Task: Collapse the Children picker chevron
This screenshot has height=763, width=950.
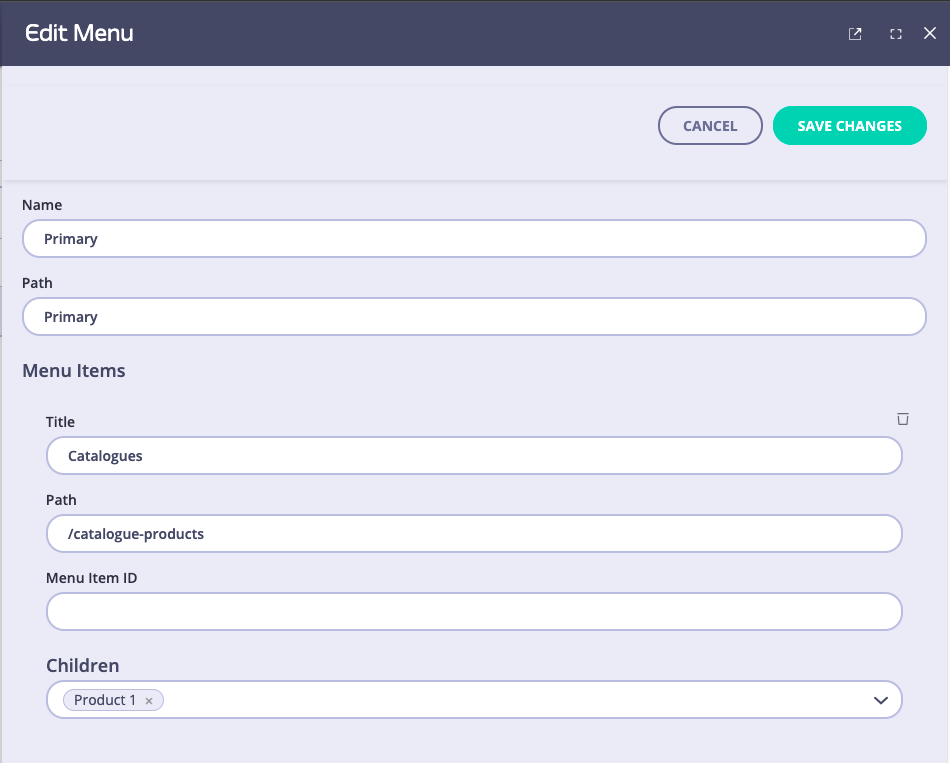Action: pyautogui.click(x=881, y=700)
